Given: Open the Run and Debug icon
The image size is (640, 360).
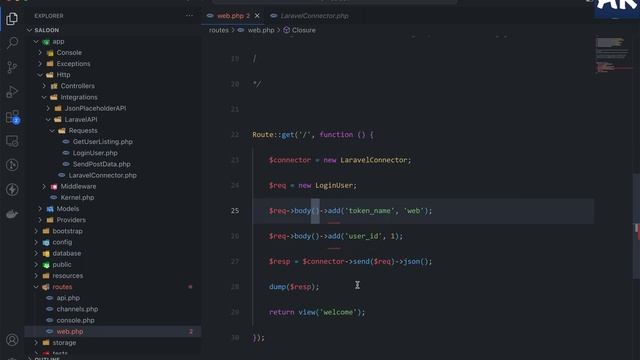Looking at the screenshot, I should point(12,91).
